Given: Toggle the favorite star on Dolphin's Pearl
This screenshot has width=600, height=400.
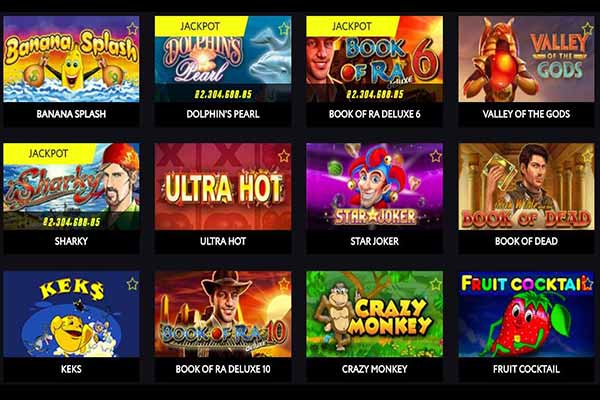Looking at the screenshot, I should pos(284,29).
